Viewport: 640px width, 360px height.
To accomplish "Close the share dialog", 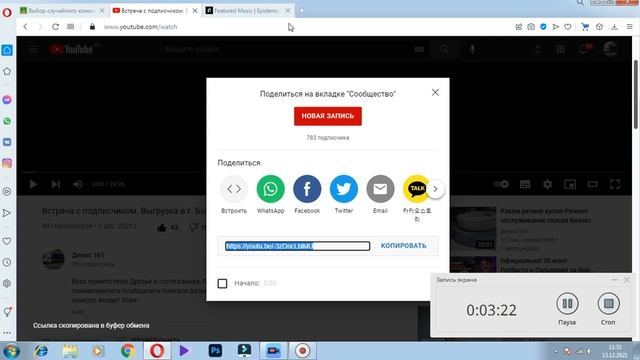I will click(x=435, y=93).
